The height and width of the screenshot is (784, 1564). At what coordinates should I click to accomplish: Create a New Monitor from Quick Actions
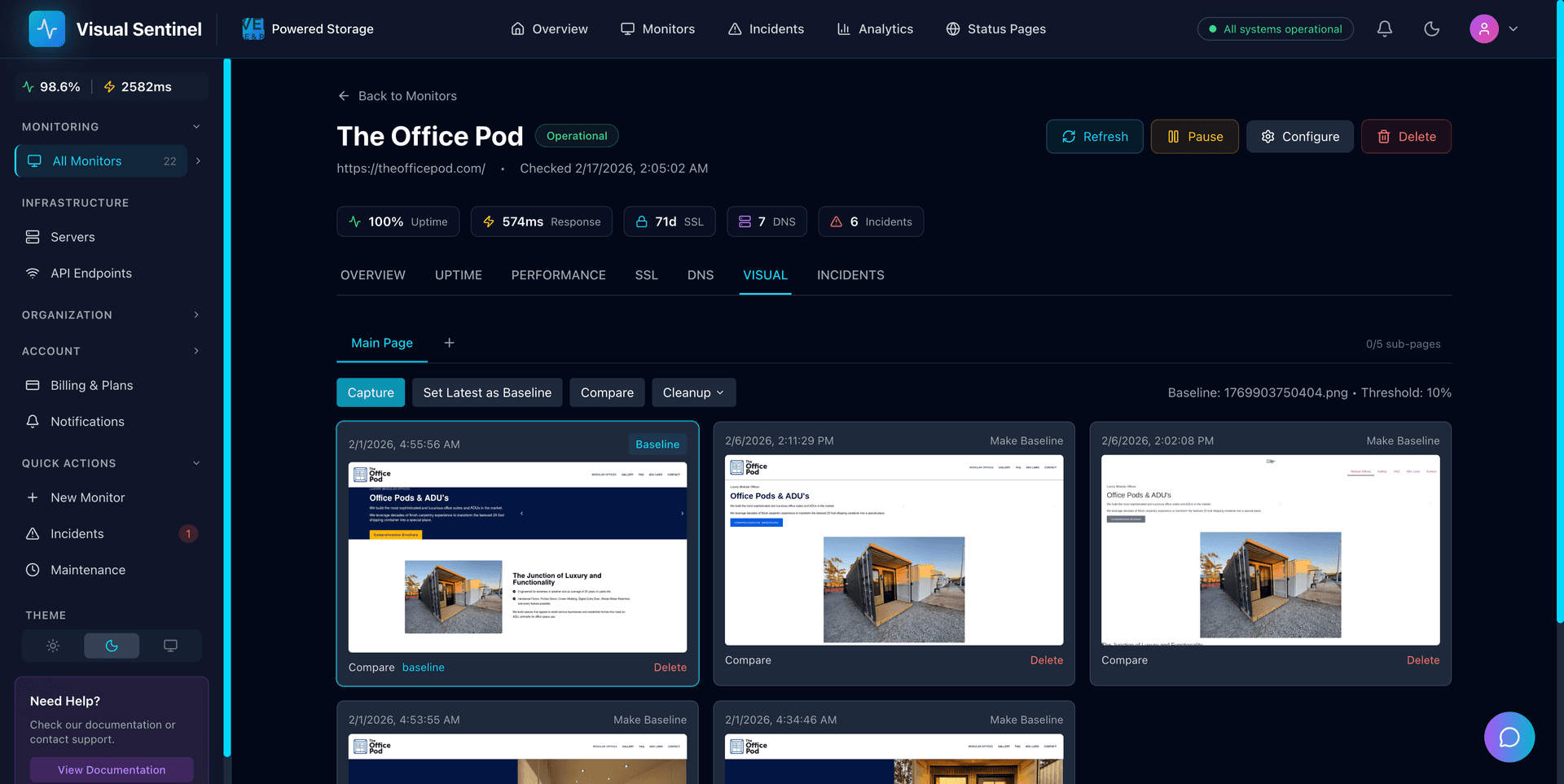tap(87, 497)
